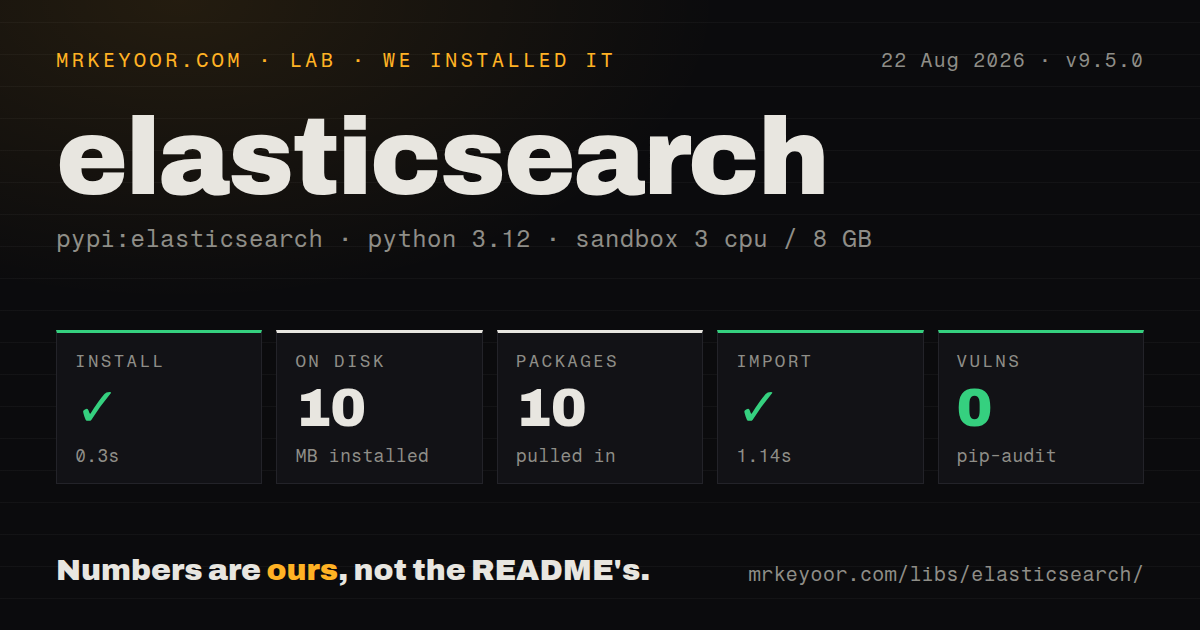The width and height of the screenshot is (1200, 630).
Task: Click the '10' value above 'pulled in'
Action: pos(552,408)
